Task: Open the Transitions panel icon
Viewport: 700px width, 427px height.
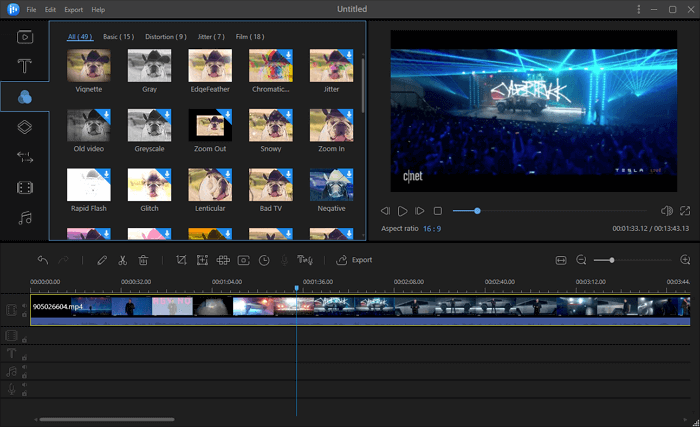Action: tap(25, 157)
